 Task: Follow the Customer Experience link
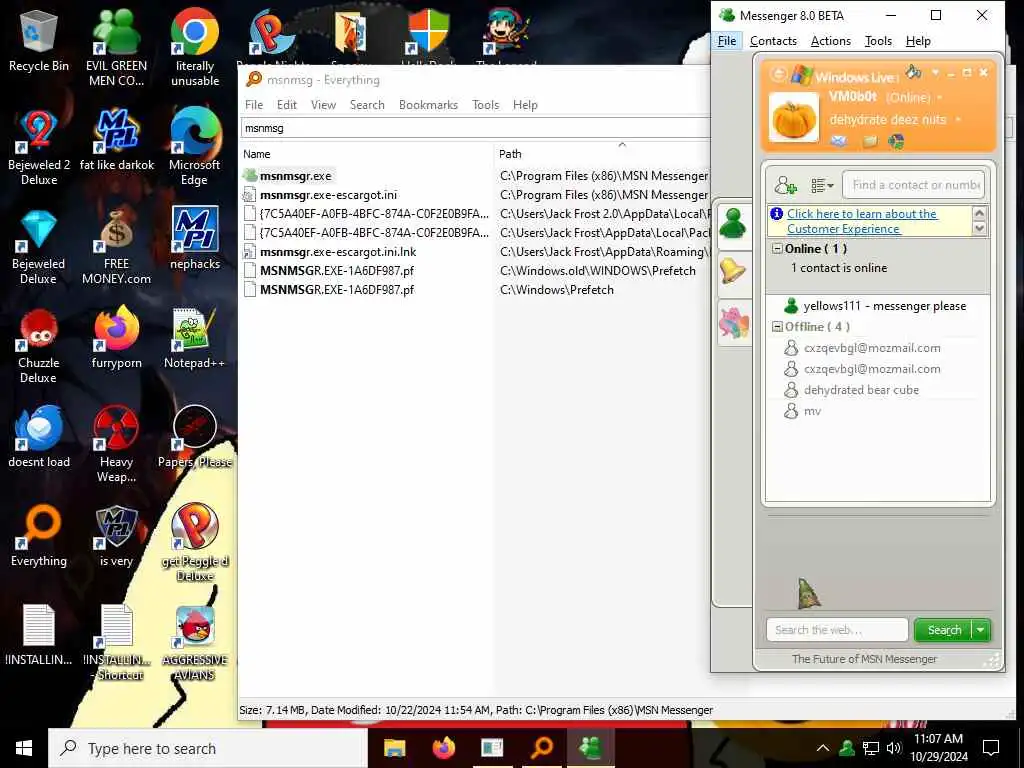862,221
